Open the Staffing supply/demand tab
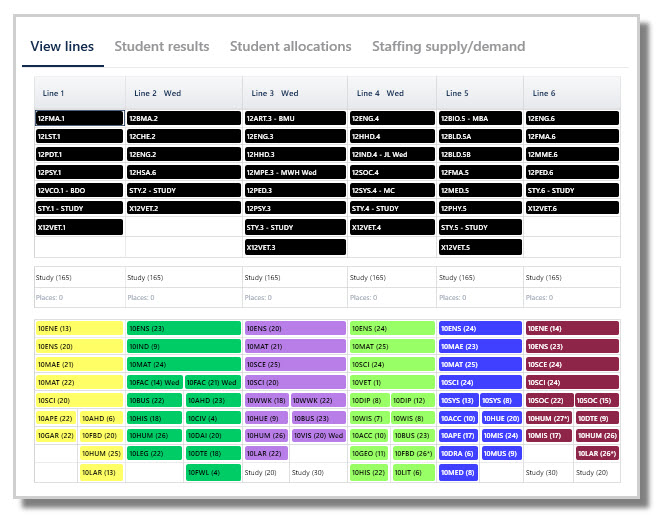 pos(448,46)
